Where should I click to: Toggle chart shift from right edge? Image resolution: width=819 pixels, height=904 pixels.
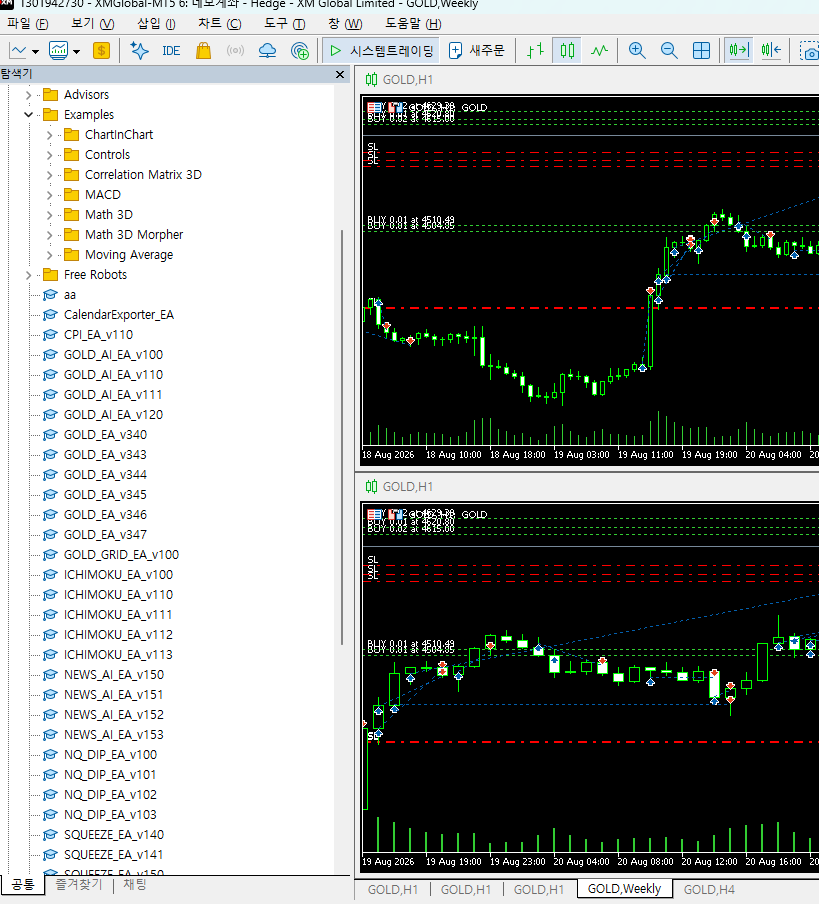pyautogui.click(x=771, y=51)
